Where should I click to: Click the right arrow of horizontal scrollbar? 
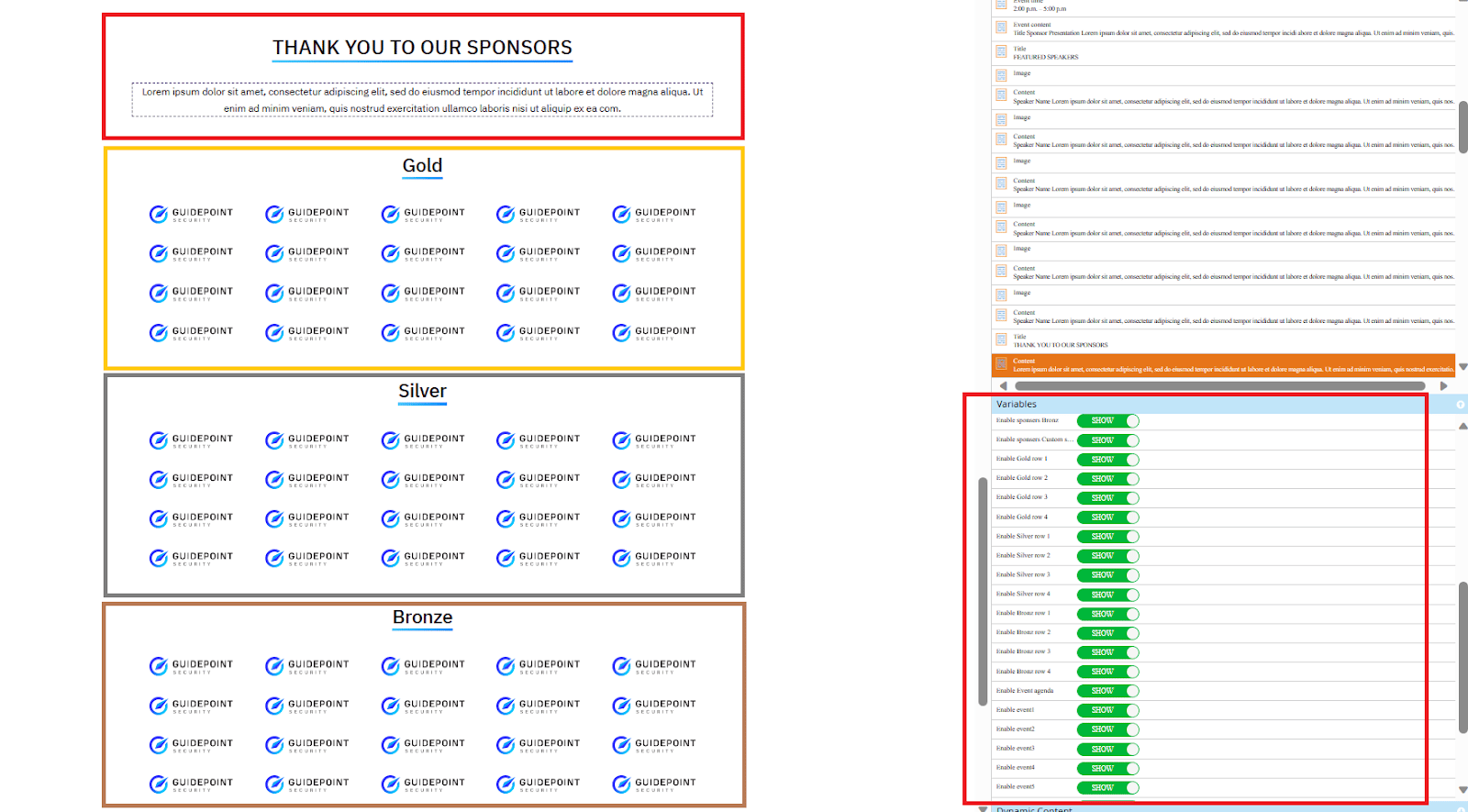1443,386
